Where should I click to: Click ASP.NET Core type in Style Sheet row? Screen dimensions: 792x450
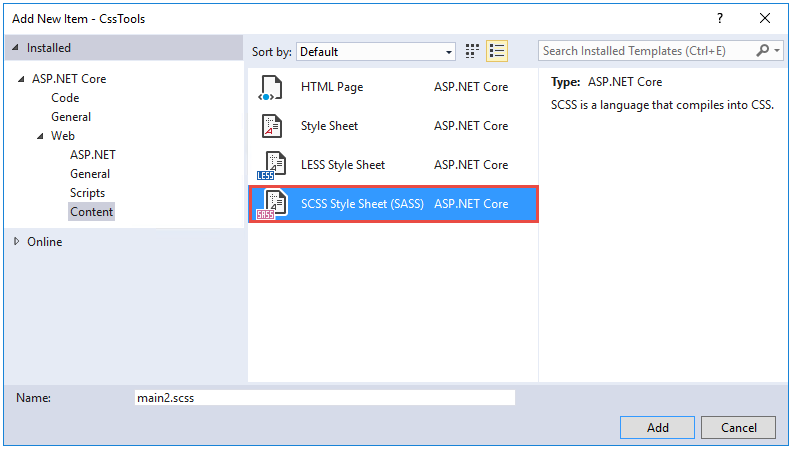click(471, 126)
